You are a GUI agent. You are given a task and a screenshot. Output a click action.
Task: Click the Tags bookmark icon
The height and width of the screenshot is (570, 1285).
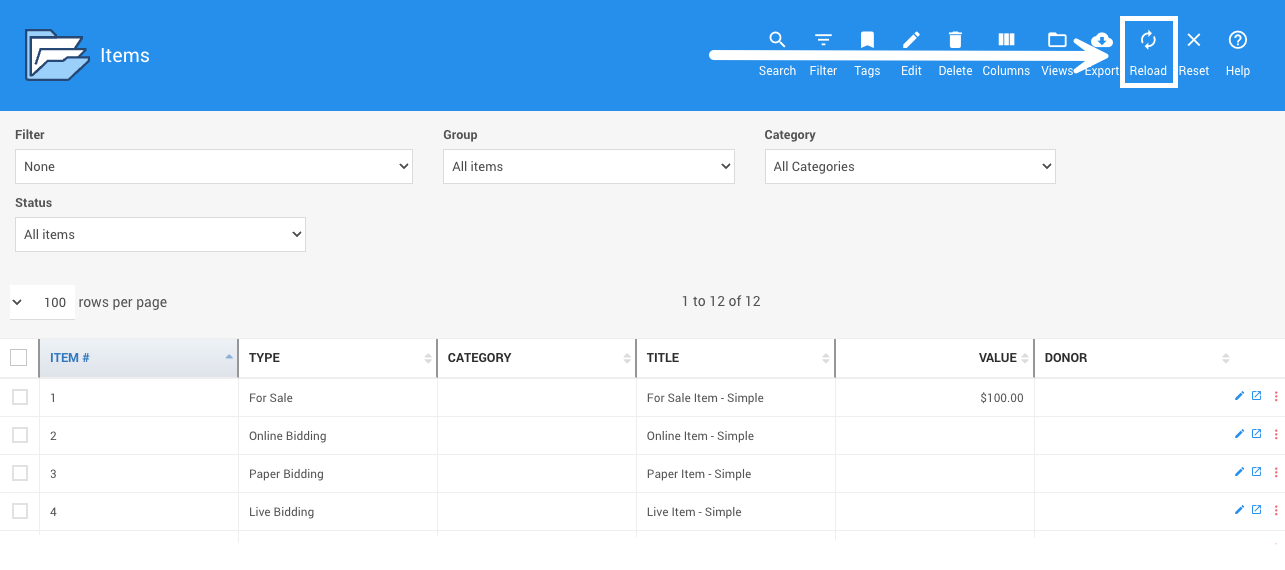click(x=867, y=40)
